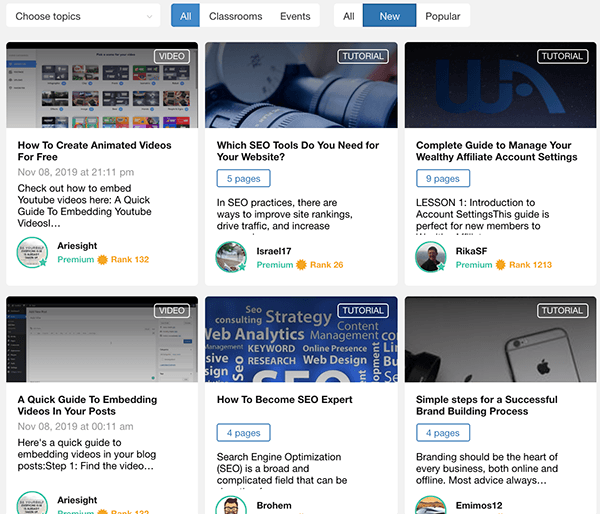Open Israel17's profile avatar

click(x=231, y=257)
